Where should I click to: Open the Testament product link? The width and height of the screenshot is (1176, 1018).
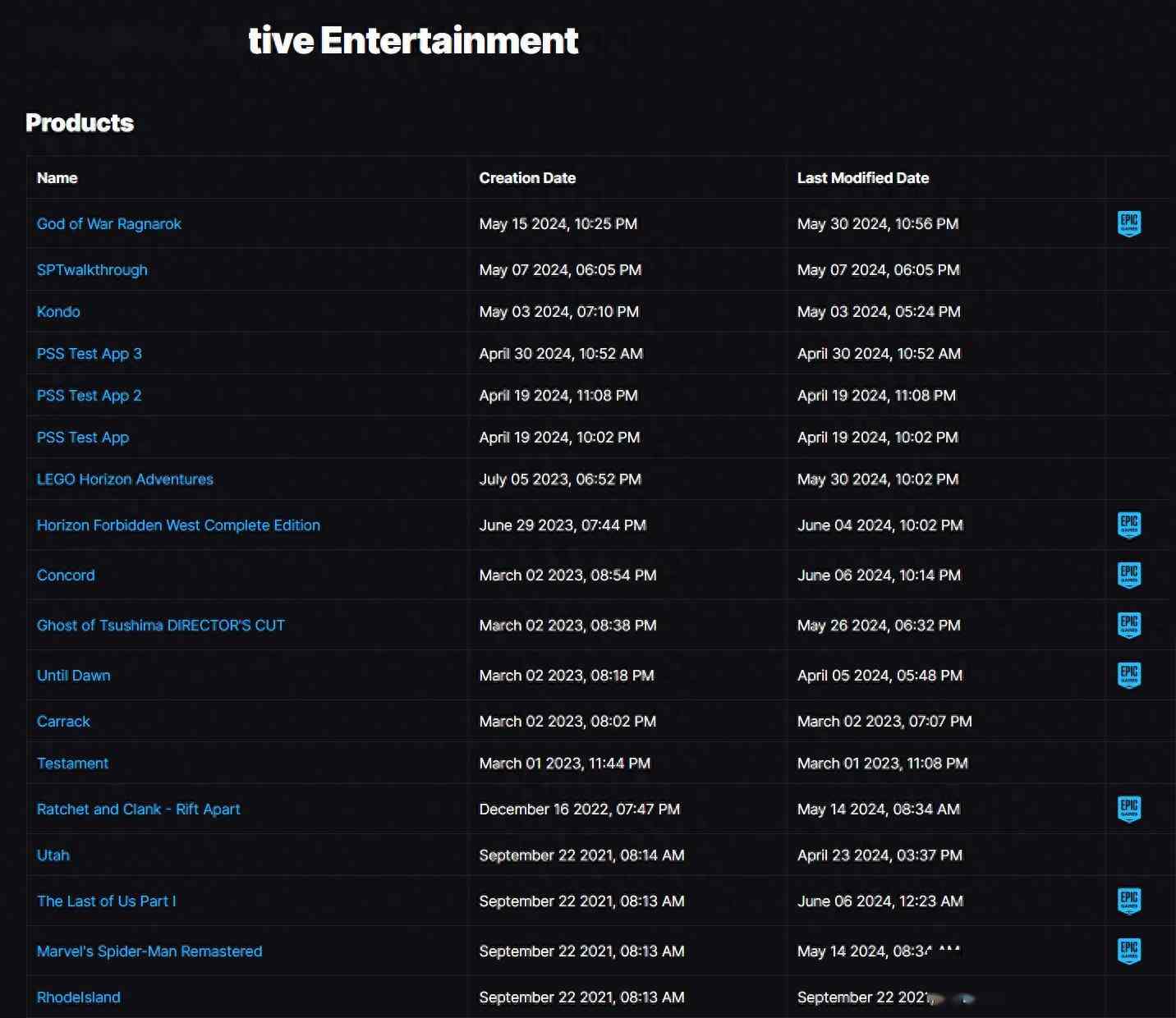(72, 763)
